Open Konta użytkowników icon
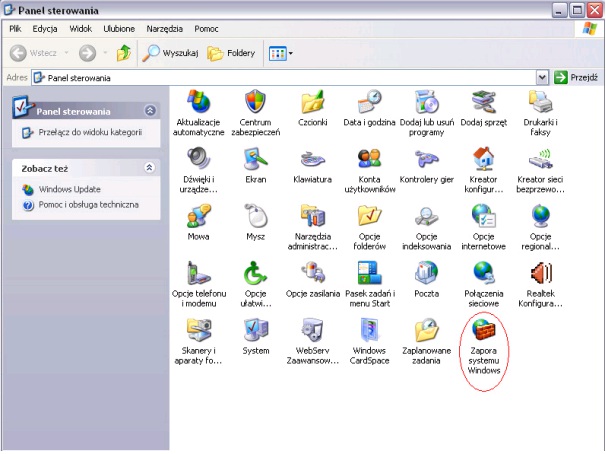Viewport: 606px width, 454px height. coord(369,159)
